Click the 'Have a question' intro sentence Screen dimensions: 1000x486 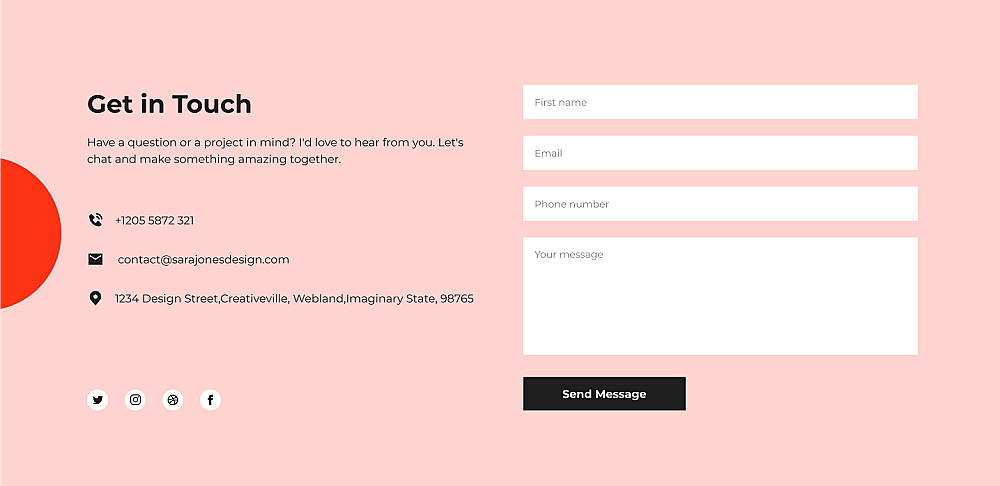[x=275, y=142]
